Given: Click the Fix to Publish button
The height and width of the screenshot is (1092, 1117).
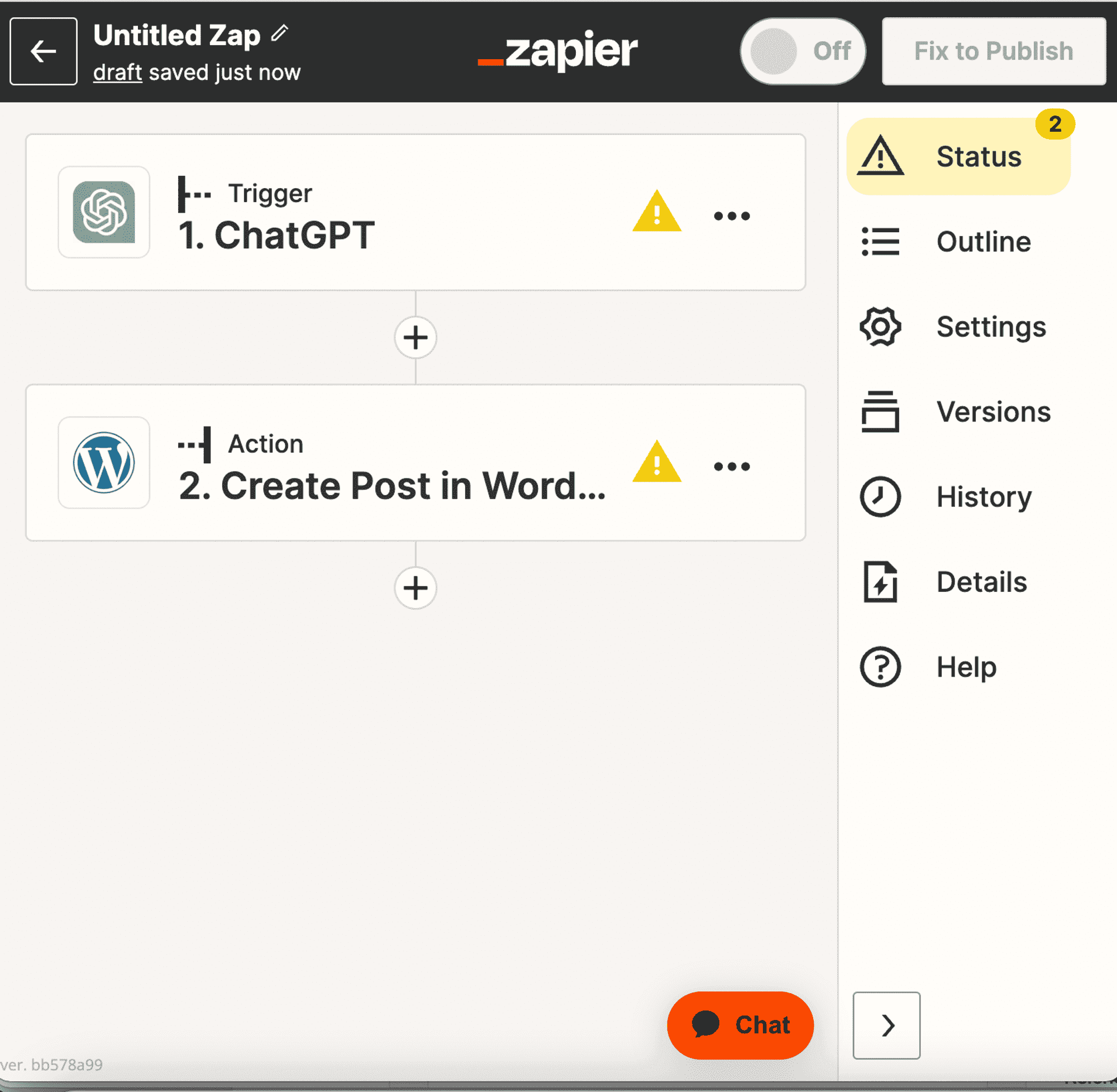Looking at the screenshot, I should click(x=994, y=51).
